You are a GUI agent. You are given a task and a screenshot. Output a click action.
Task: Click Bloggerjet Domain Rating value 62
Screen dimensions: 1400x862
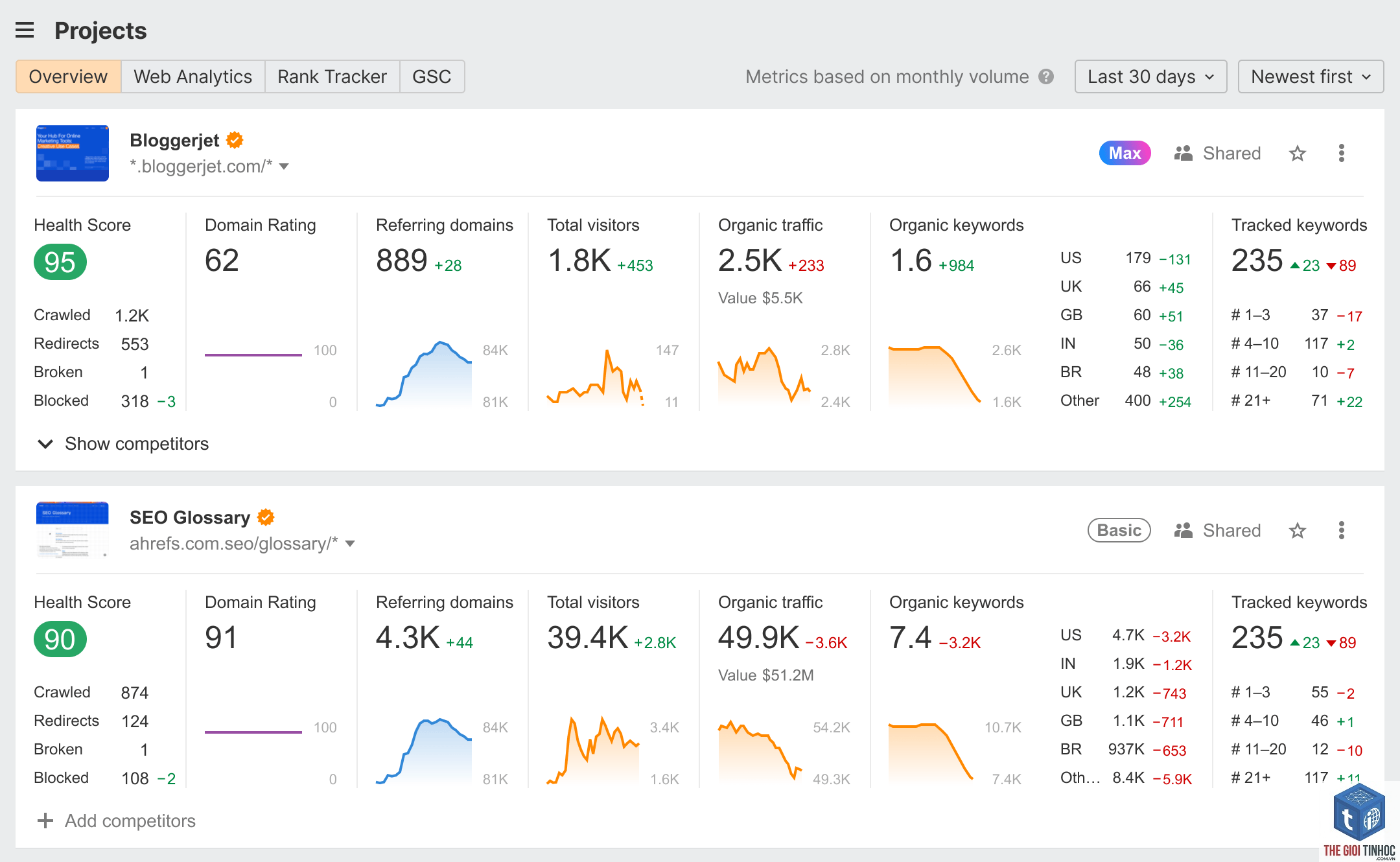pos(222,261)
